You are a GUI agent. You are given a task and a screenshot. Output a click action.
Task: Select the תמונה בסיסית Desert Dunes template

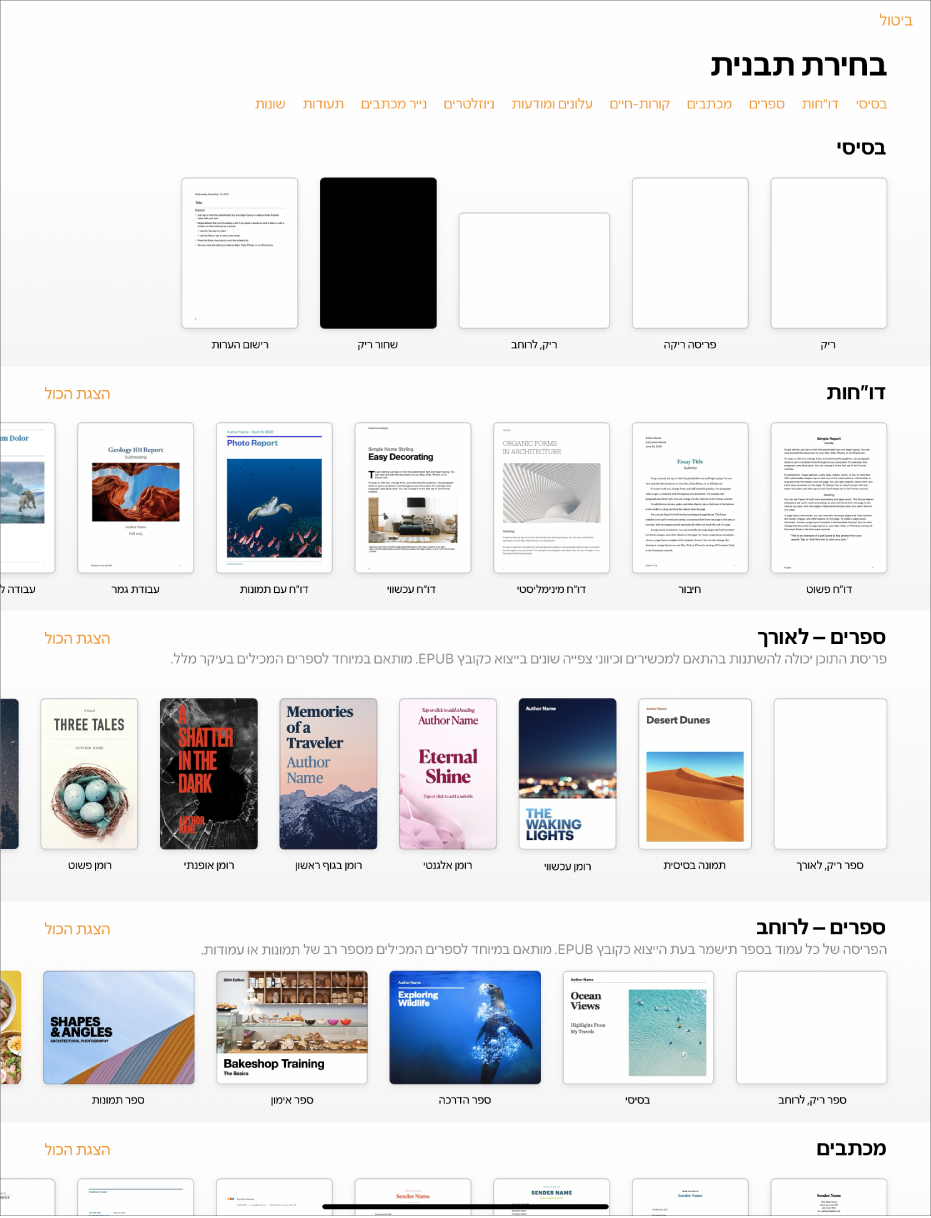tap(695, 774)
